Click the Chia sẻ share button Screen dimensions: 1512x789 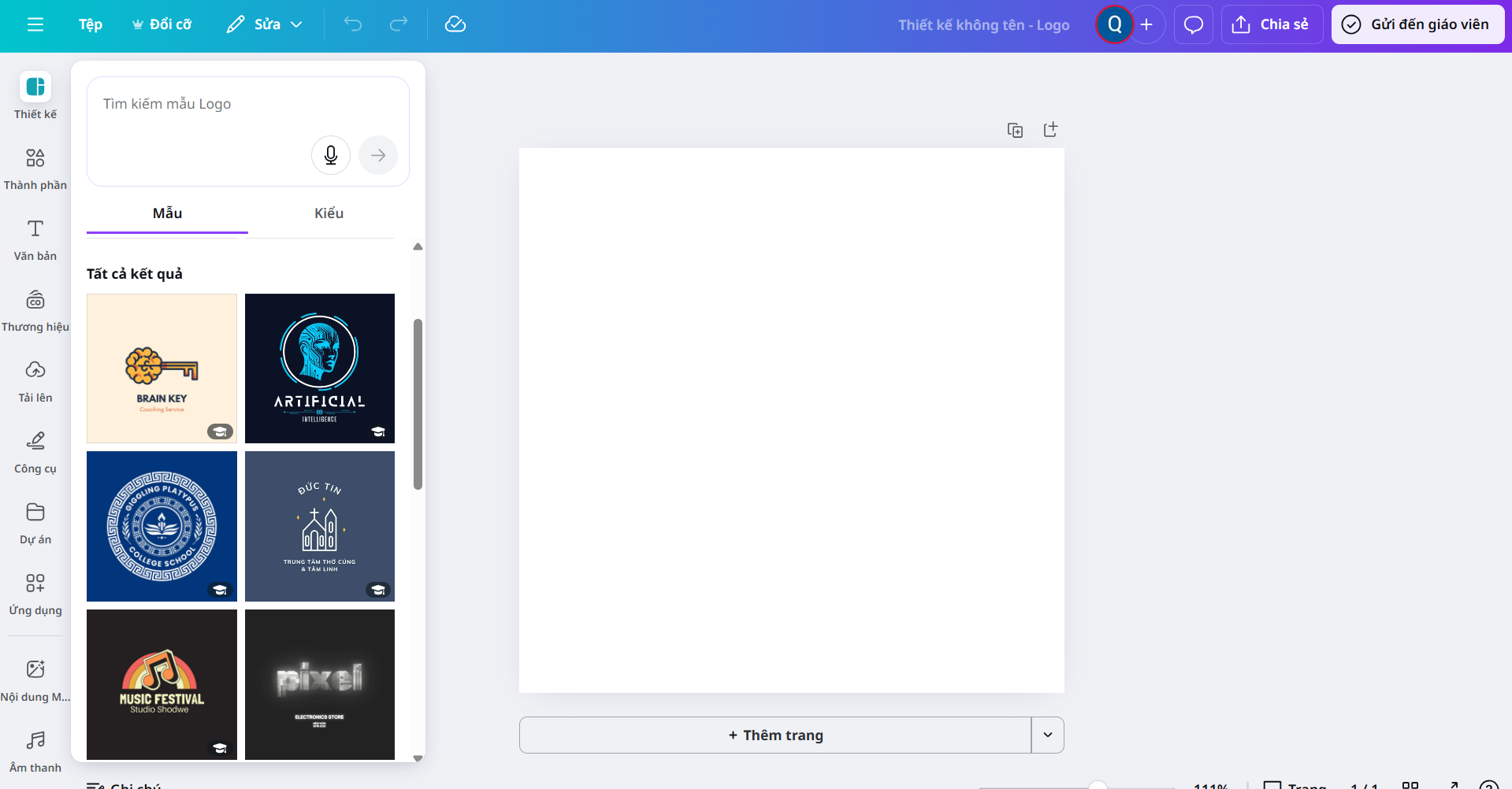(1272, 24)
